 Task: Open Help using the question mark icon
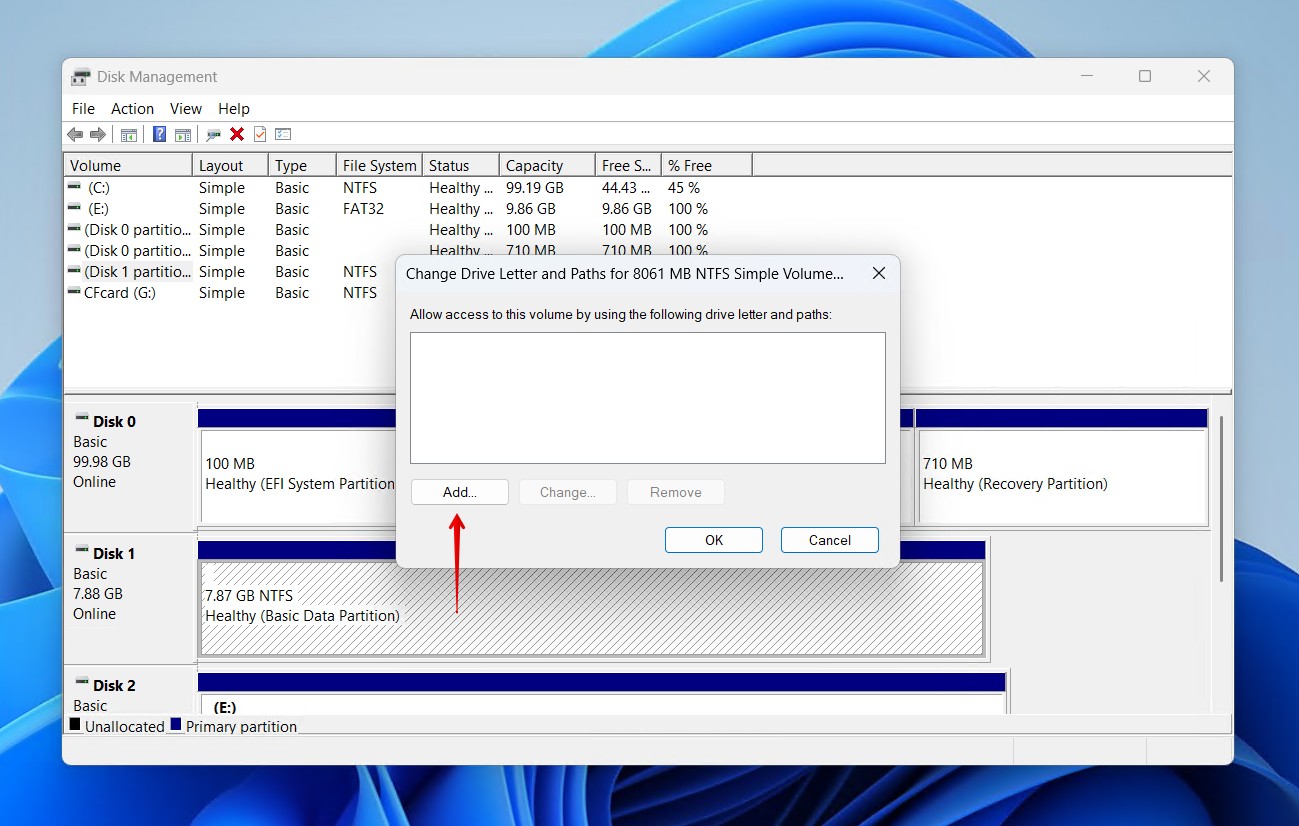tap(158, 134)
